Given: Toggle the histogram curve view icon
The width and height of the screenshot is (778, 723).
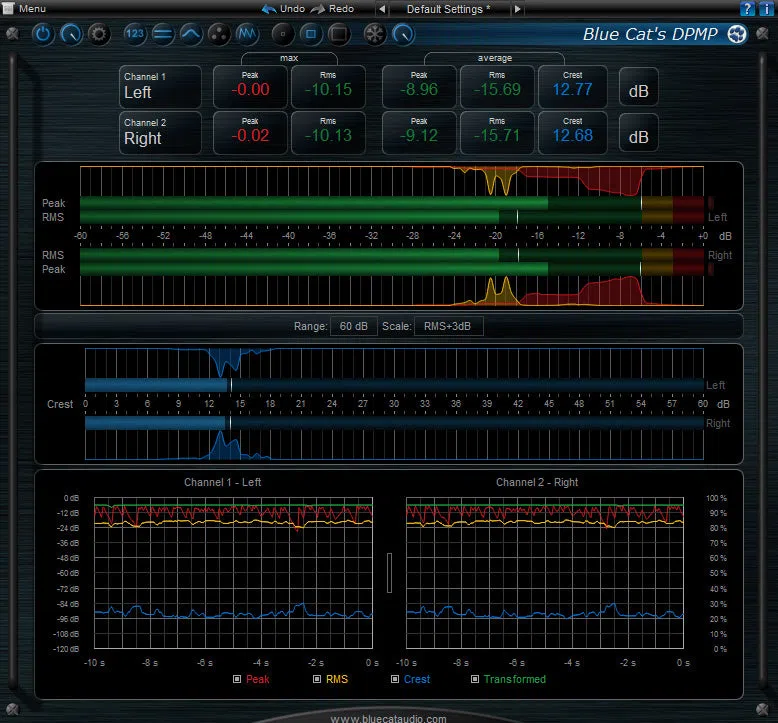Looking at the screenshot, I should pos(191,34).
